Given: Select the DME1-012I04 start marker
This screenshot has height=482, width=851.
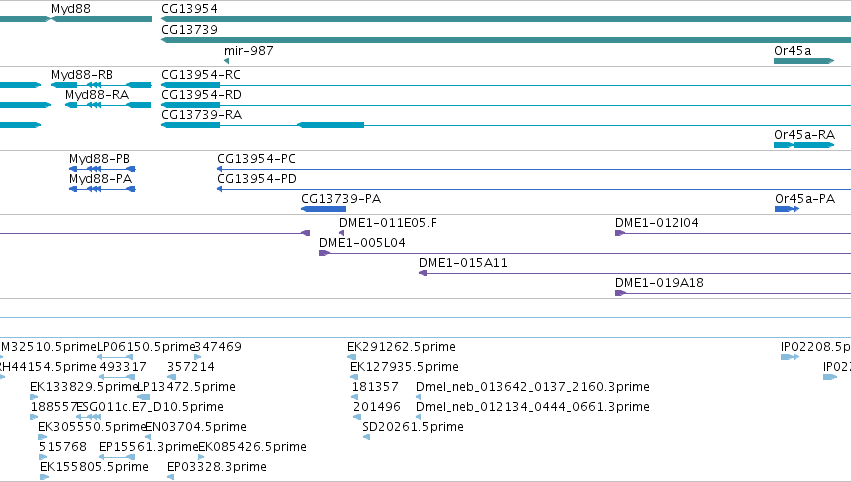Looking at the screenshot, I should click(620, 233).
